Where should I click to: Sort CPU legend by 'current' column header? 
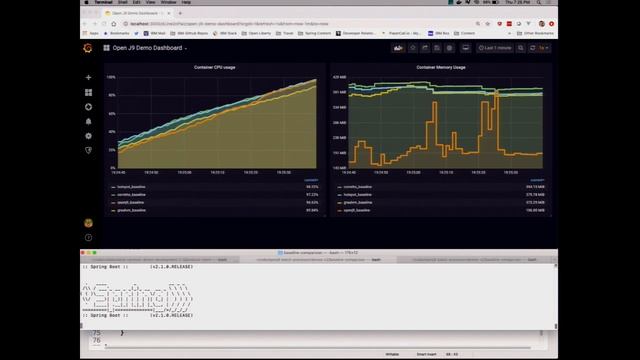311,180
